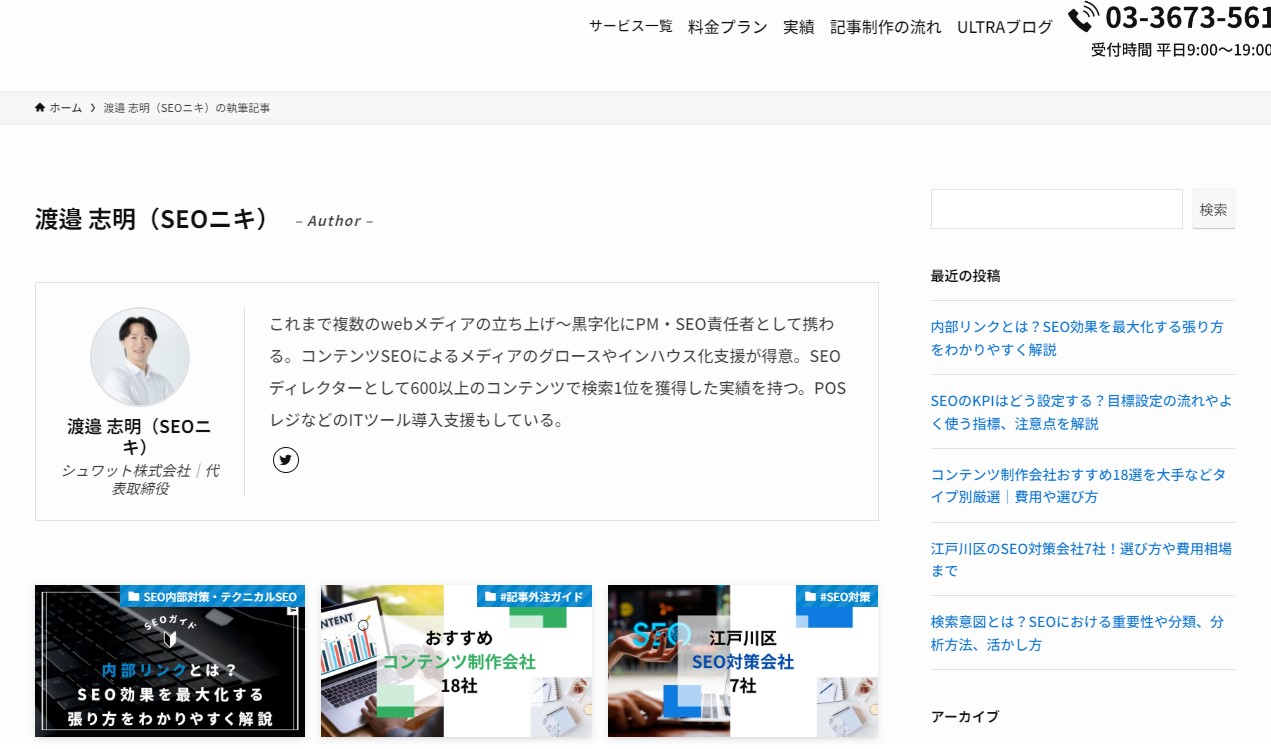Screen dimensions: 1271x749
Task: Click the chevron separator after ホーム breadcrumb
Action: 91,107
